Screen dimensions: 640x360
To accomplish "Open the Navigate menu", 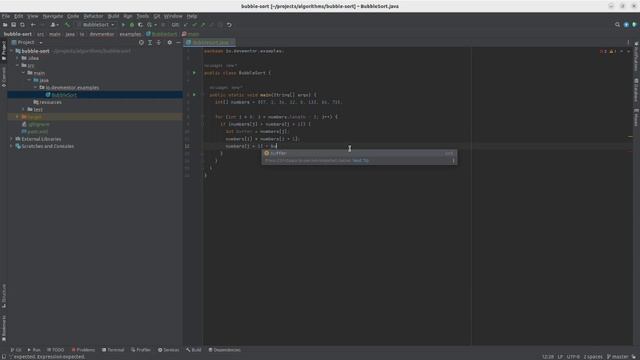I will click(x=53, y=16).
